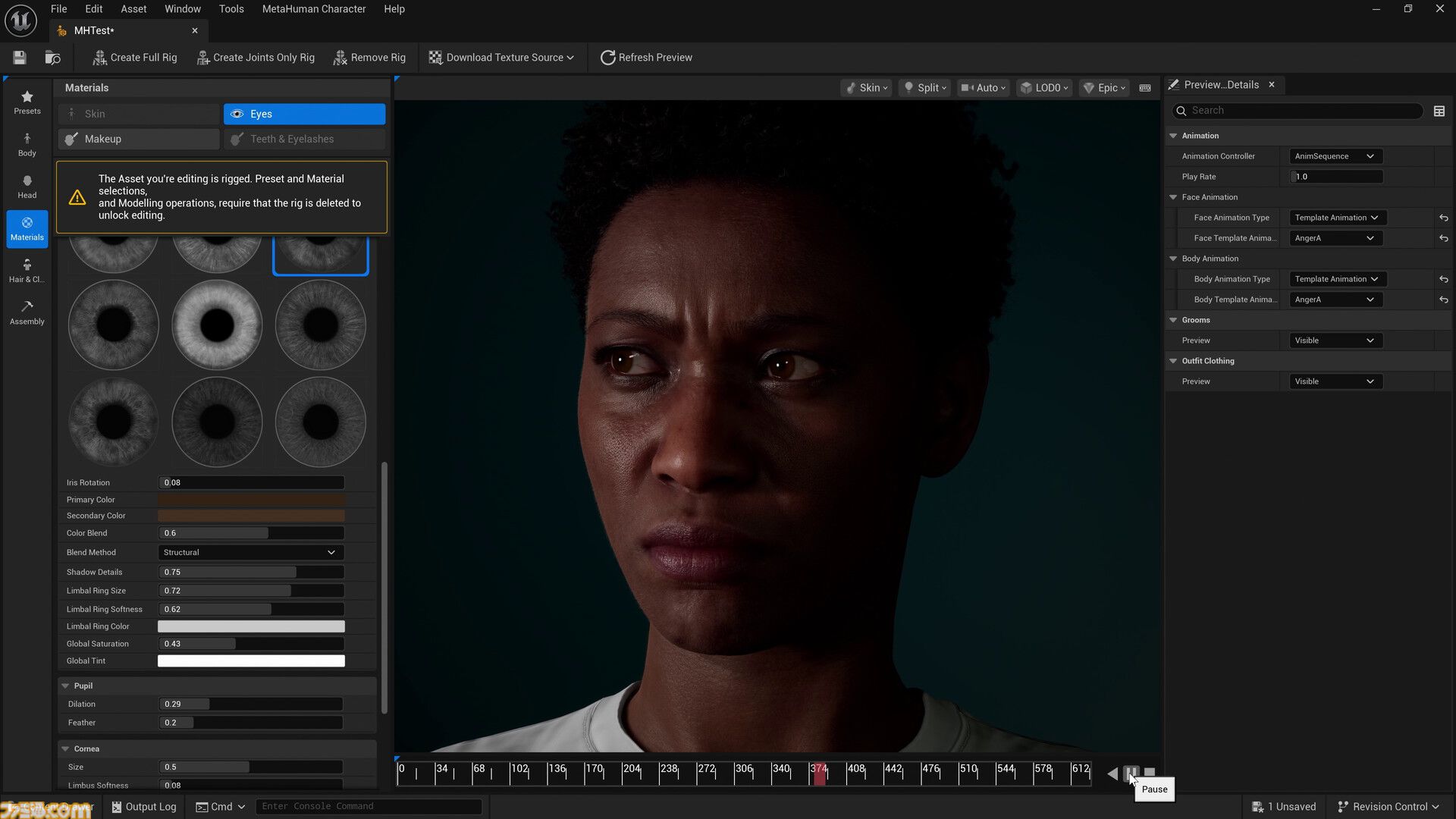The image size is (1456, 819).
Task: Open the Auto camera dropdown
Action: [x=983, y=88]
